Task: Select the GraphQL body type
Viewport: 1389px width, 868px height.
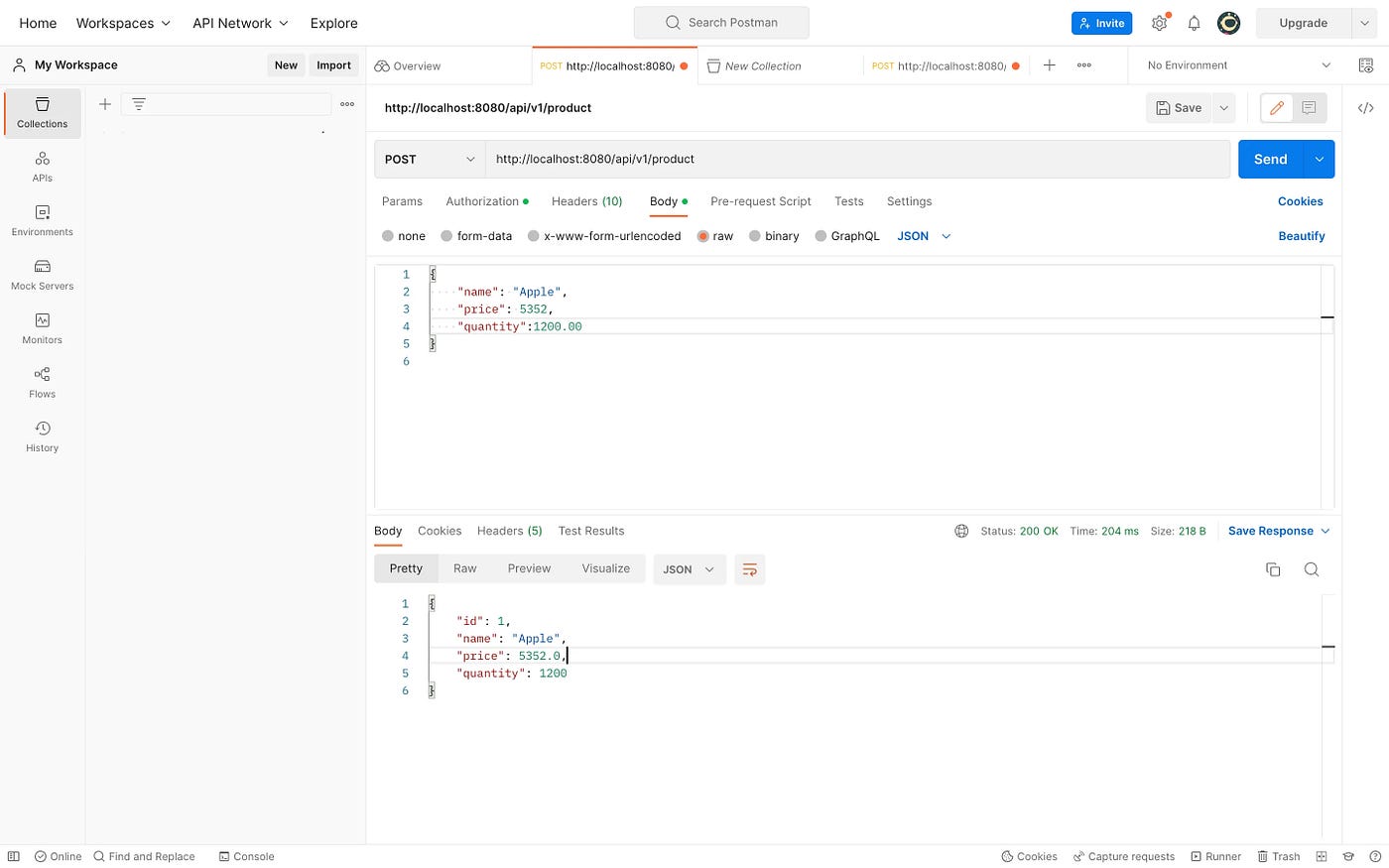Action: pyautogui.click(x=847, y=236)
